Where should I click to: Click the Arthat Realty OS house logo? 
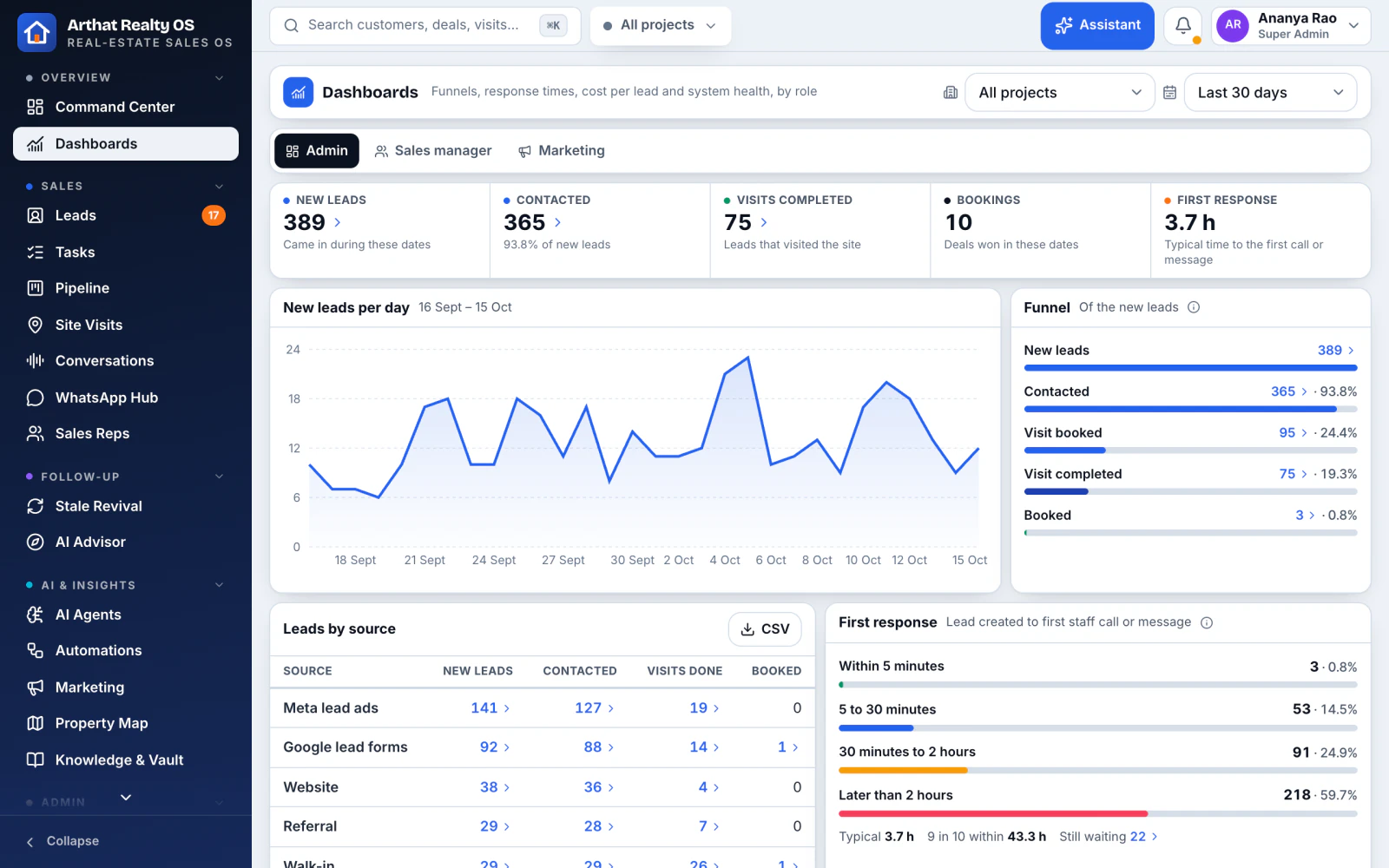click(x=36, y=33)
